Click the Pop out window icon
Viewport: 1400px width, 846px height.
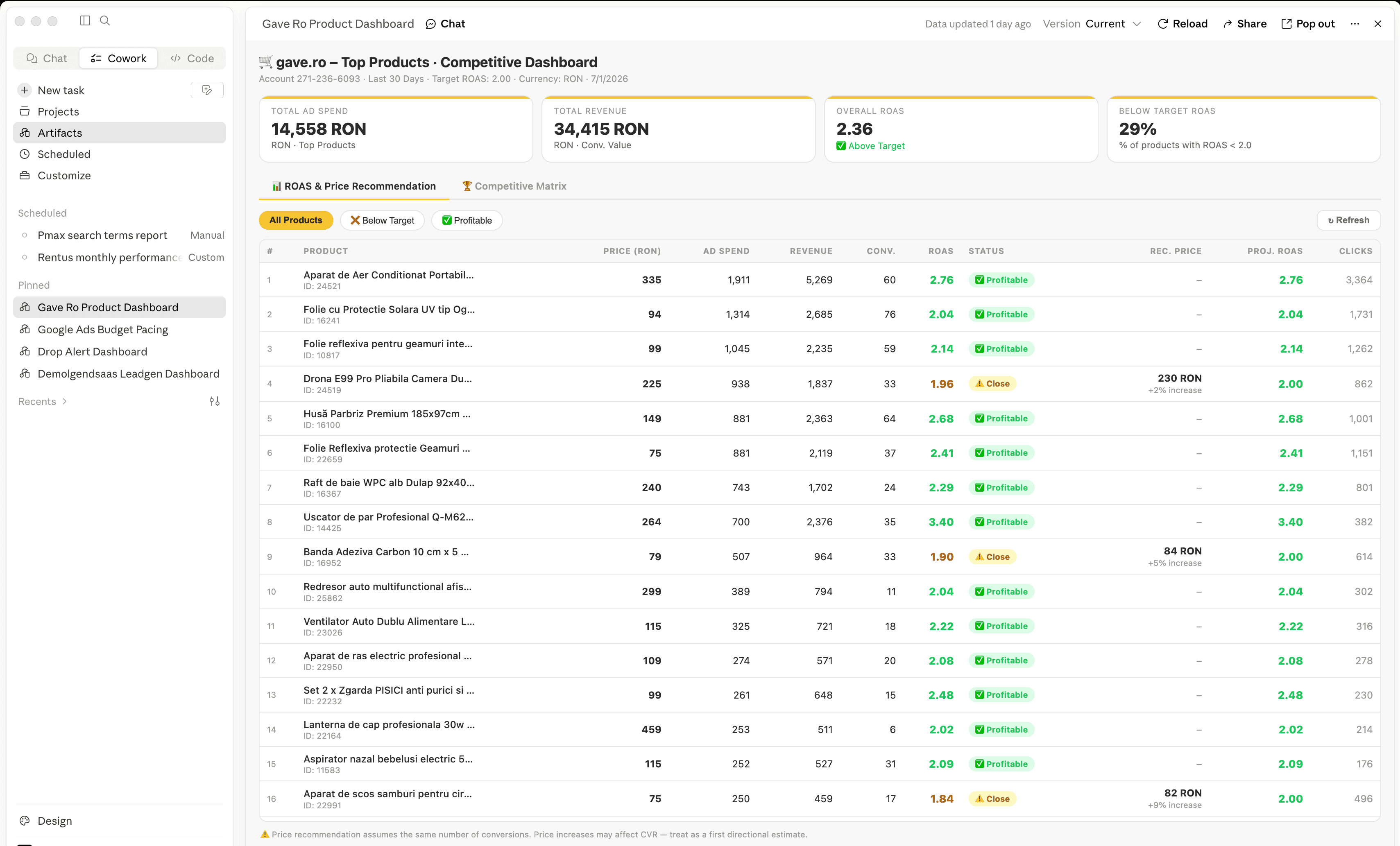pyautogui.click(x=1287, y=24)
